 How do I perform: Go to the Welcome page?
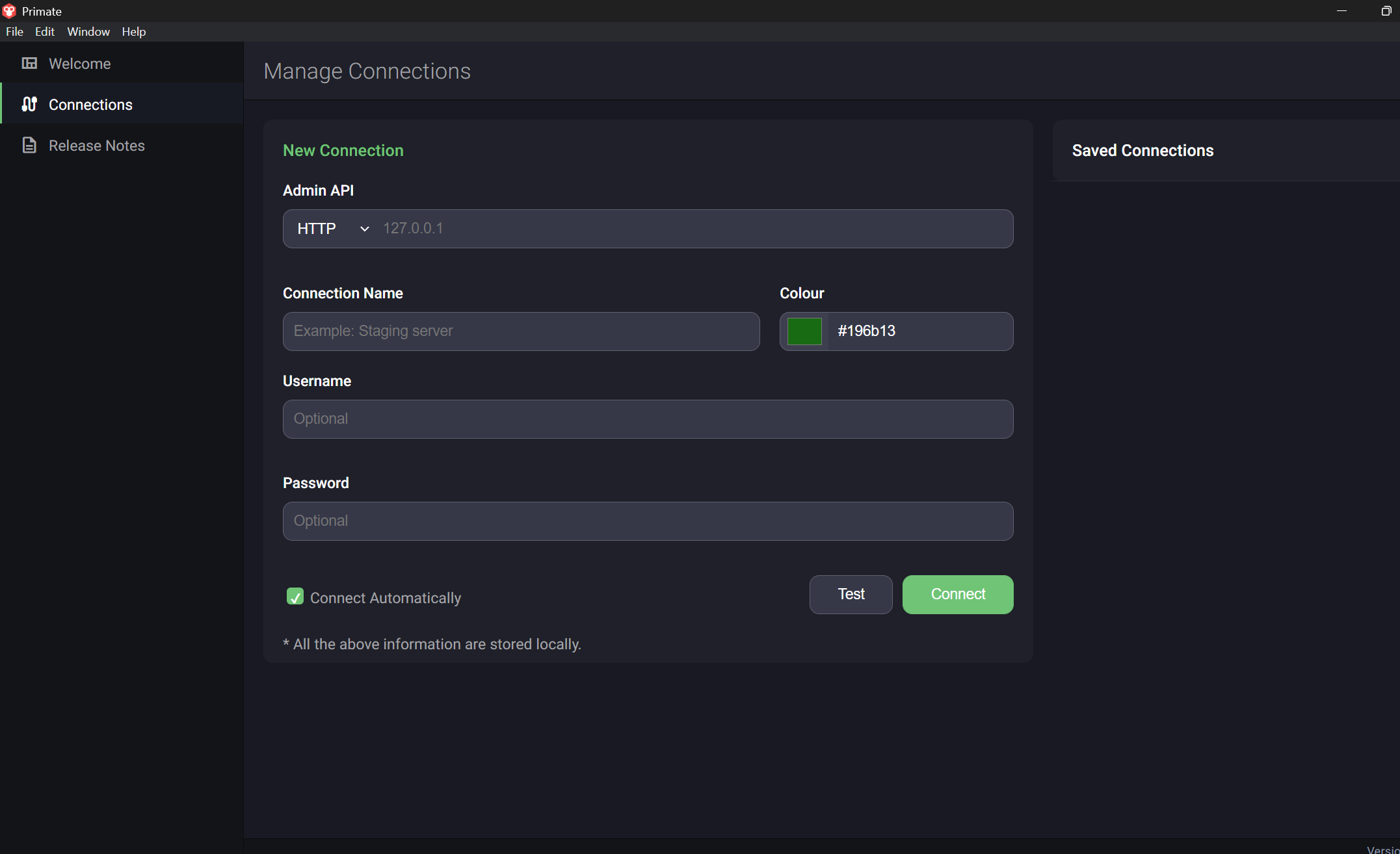(122, 63)
